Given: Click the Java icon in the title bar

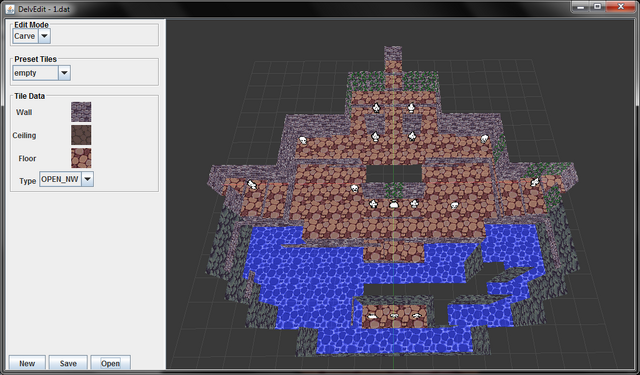Looking at the screenshot, I should pos(10,9).
